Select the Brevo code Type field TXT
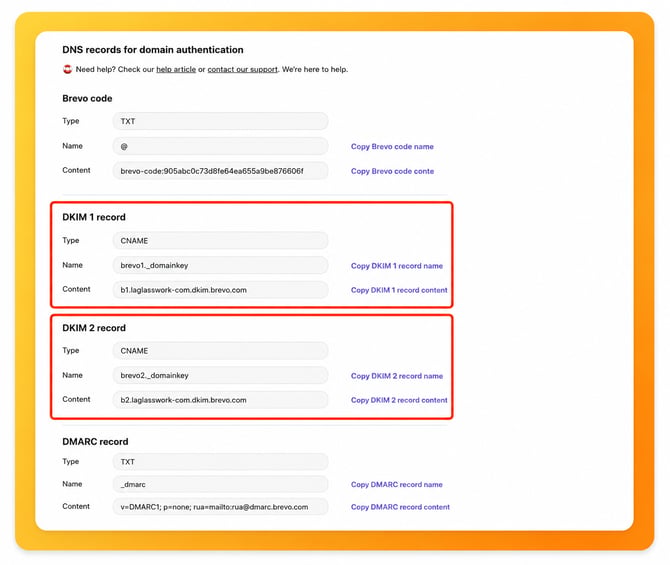 click(220, 121)
